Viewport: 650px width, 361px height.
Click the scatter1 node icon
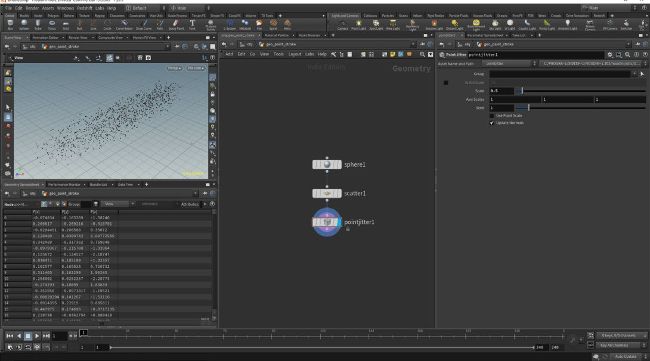(x=327, y=194)
